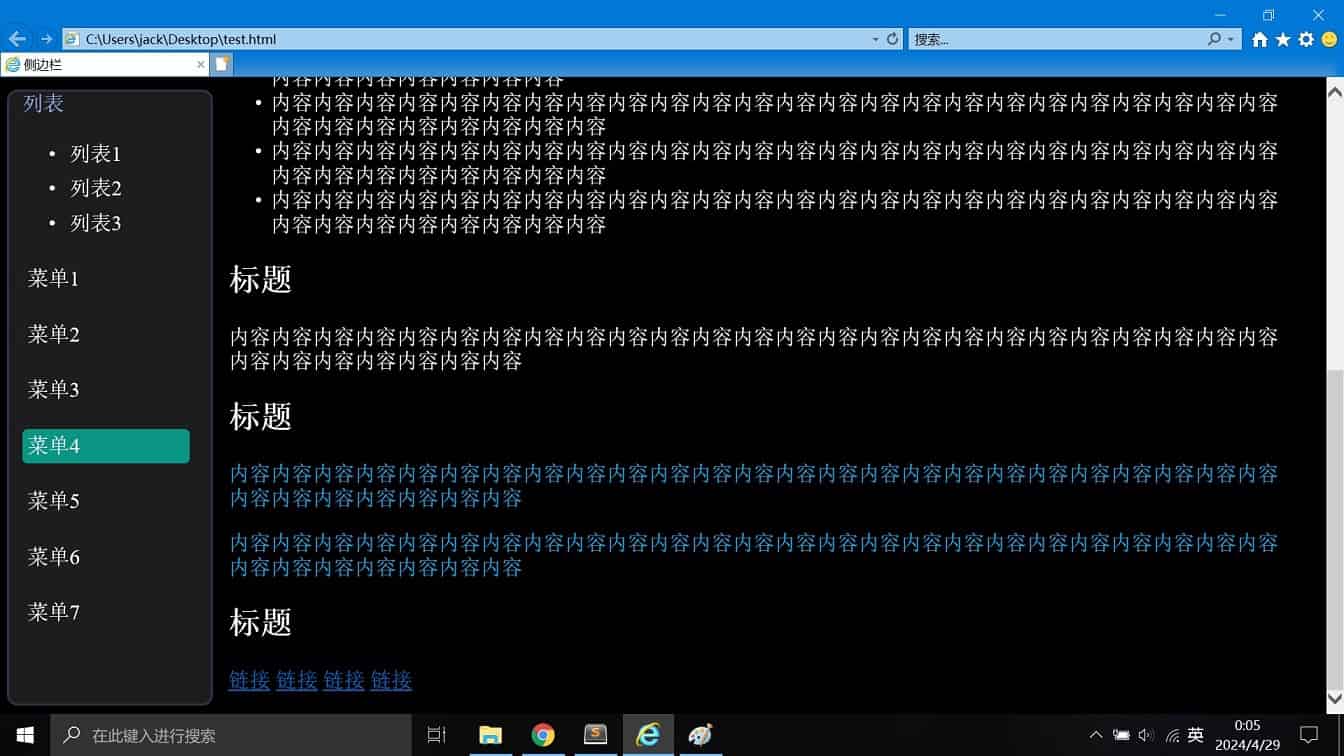The image size is (1344, 756).
Task: Refresh the page with the reload icon
Action: pos(893,39)
